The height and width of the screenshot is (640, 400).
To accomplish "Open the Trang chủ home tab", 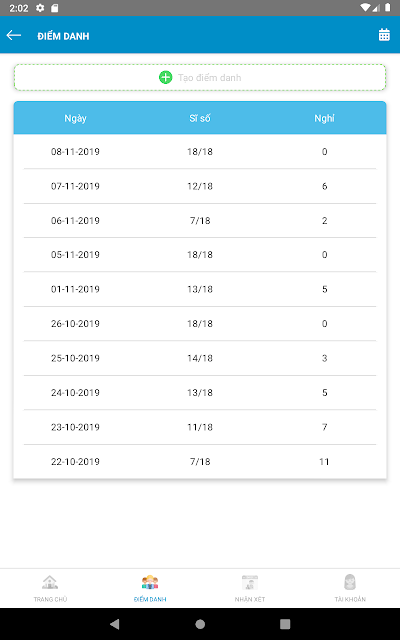I will pyautogui.click(x=50, y=588).
